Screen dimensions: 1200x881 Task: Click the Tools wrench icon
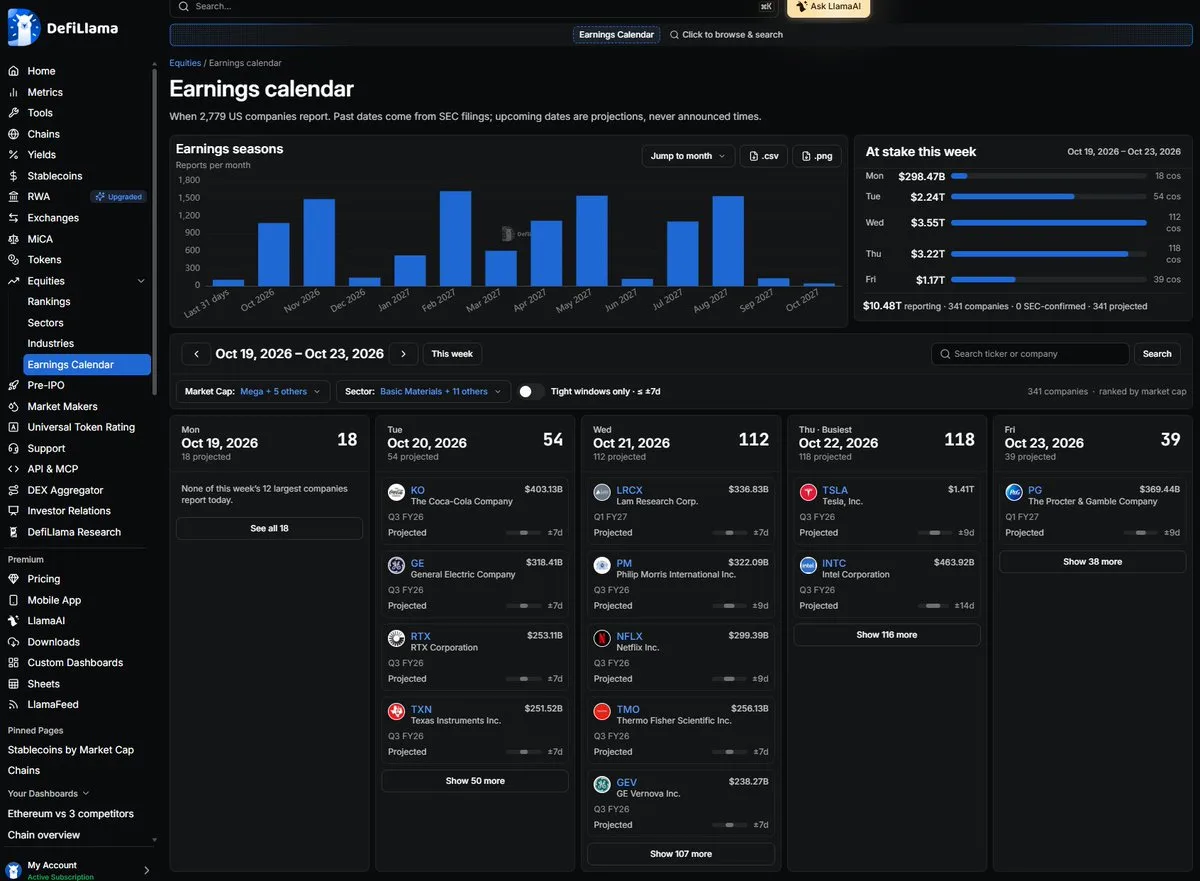coord(14,113)
